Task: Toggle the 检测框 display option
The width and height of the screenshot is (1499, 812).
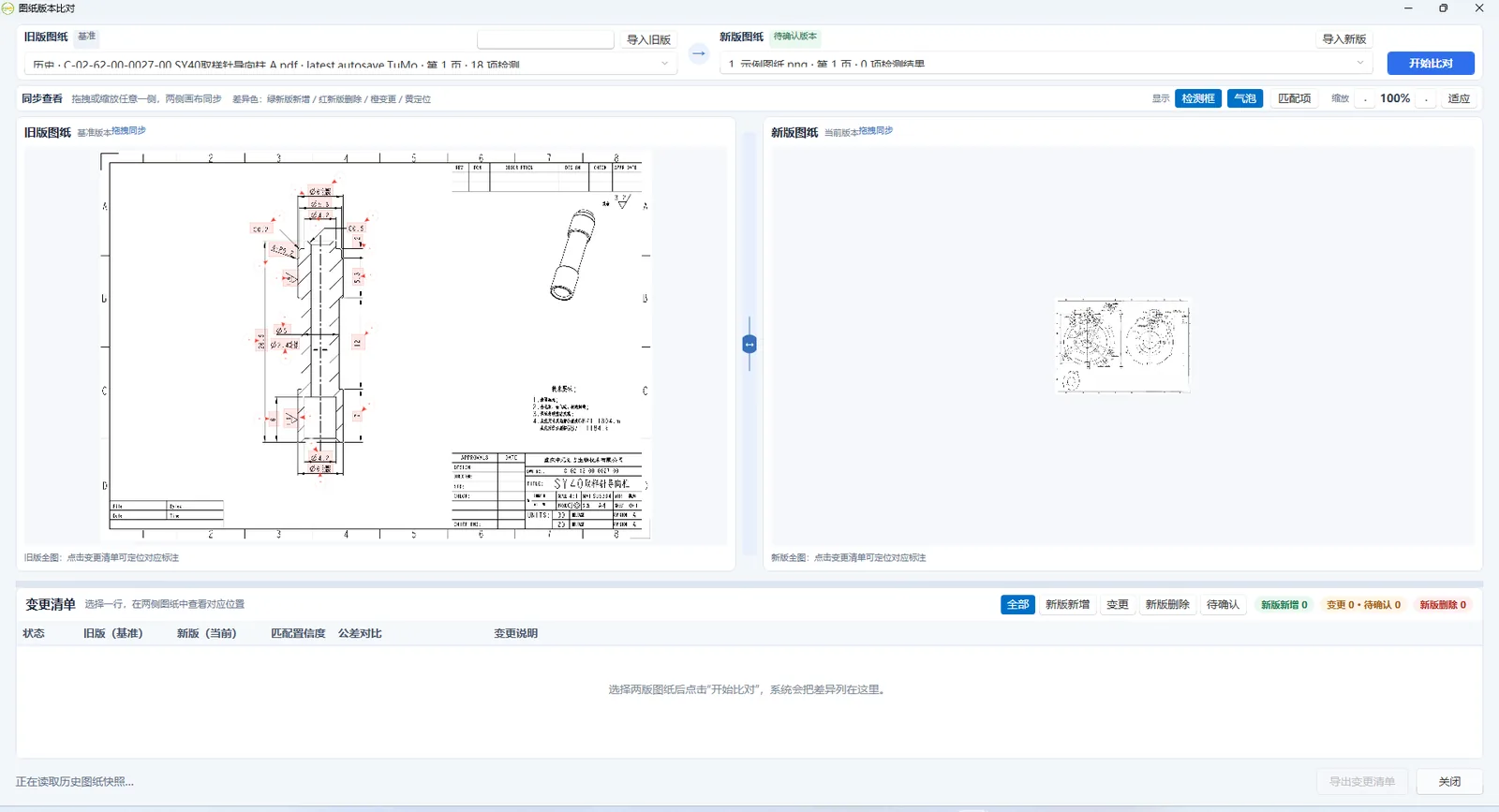Action: pyautogui.click(x=1198, y=98)
